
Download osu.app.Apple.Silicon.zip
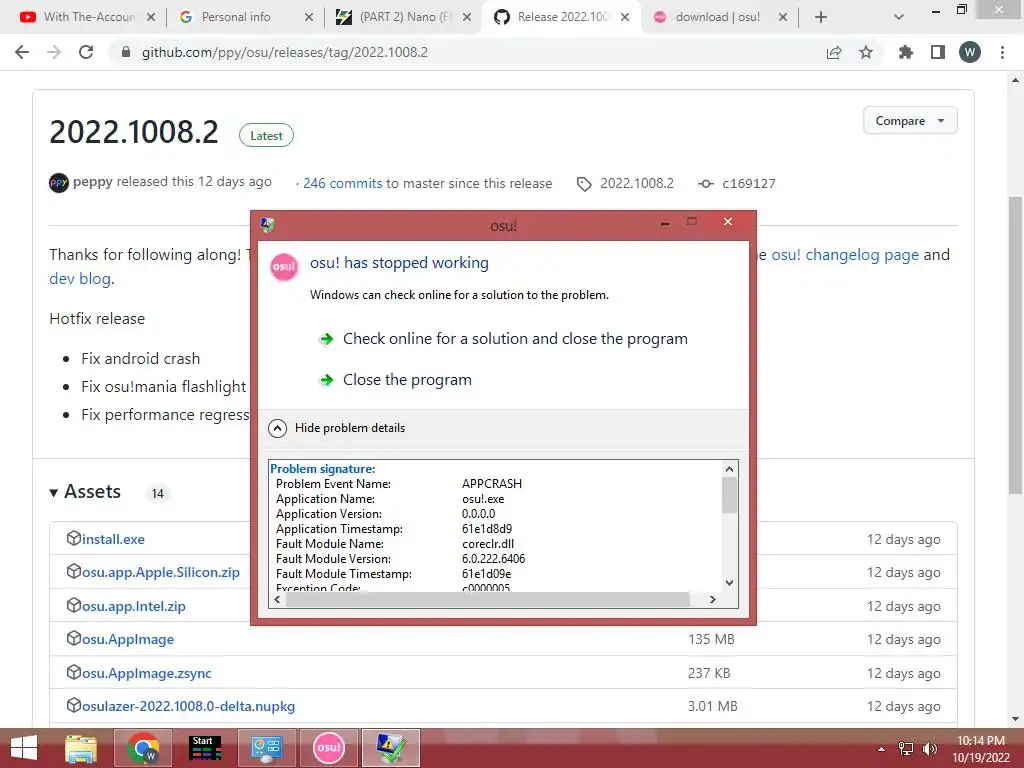161,572
